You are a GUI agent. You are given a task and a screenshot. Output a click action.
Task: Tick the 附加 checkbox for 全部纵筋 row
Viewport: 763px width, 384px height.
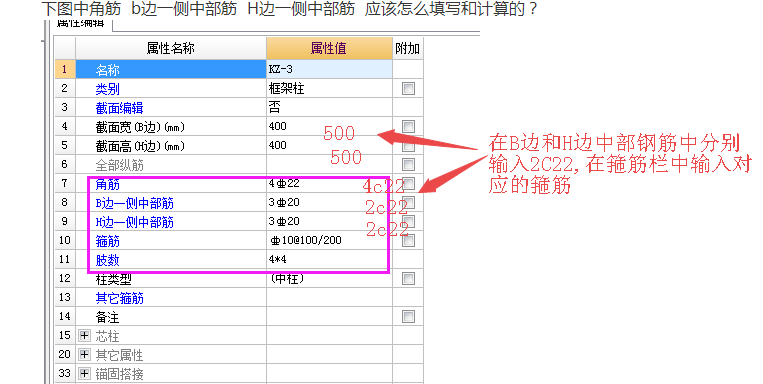pos(408,164)
